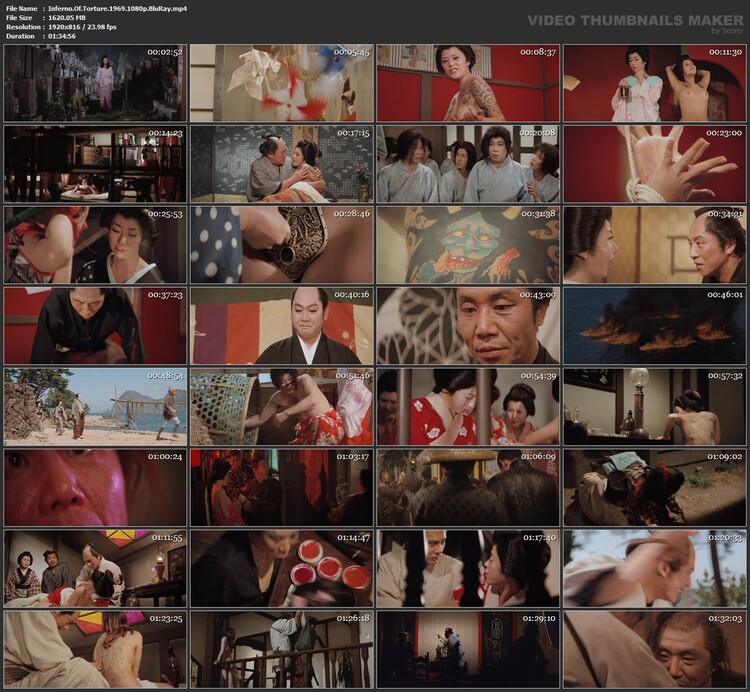Open the demon mask tattoo thumbnail at 00:31:38
750x692 pixels.
pos(468,245)
